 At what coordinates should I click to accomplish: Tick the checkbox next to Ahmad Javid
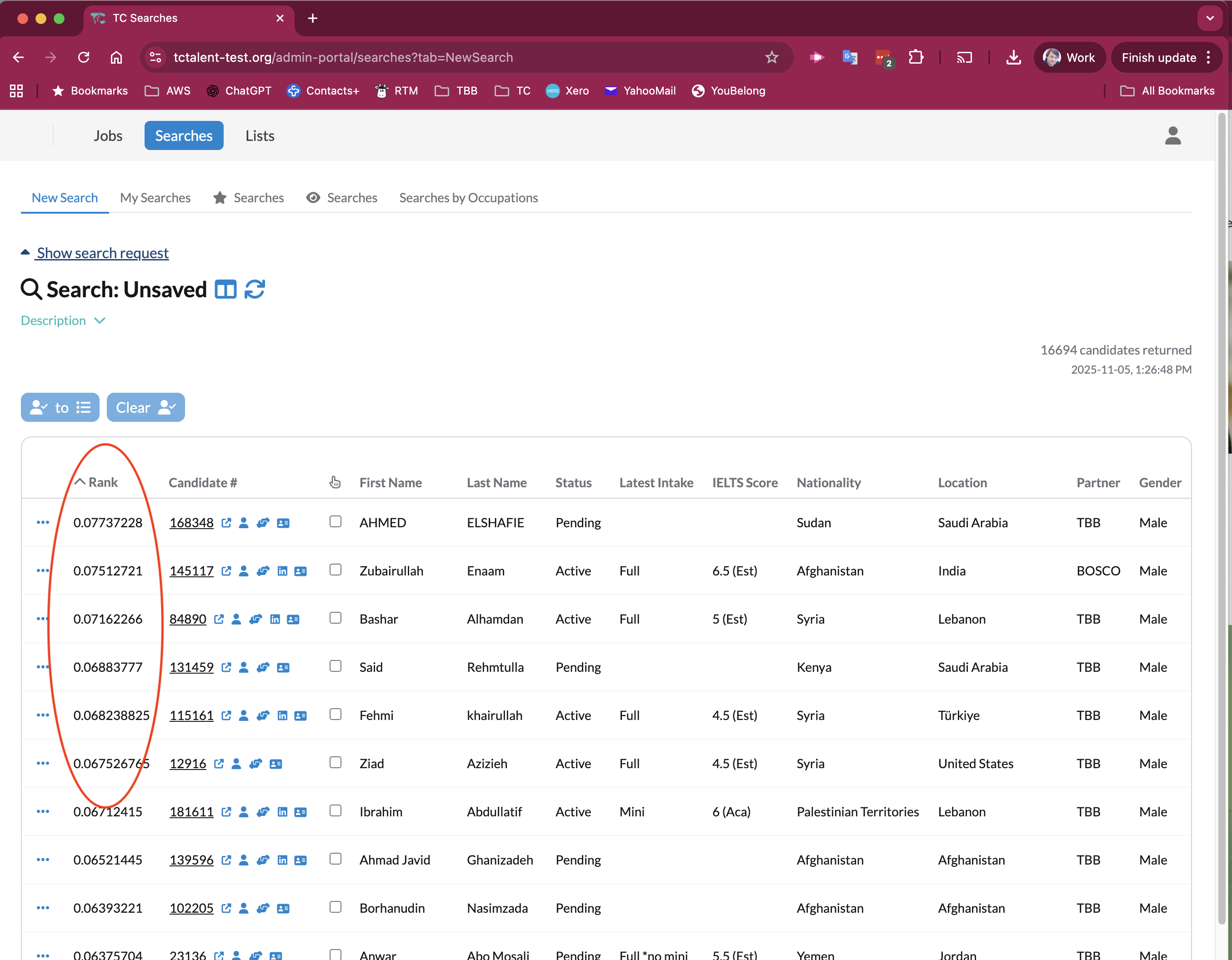click(x=336, y=859)
